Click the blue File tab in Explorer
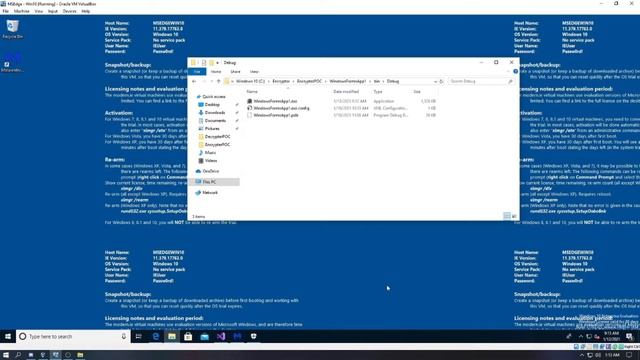 click(x=197, y=71)
